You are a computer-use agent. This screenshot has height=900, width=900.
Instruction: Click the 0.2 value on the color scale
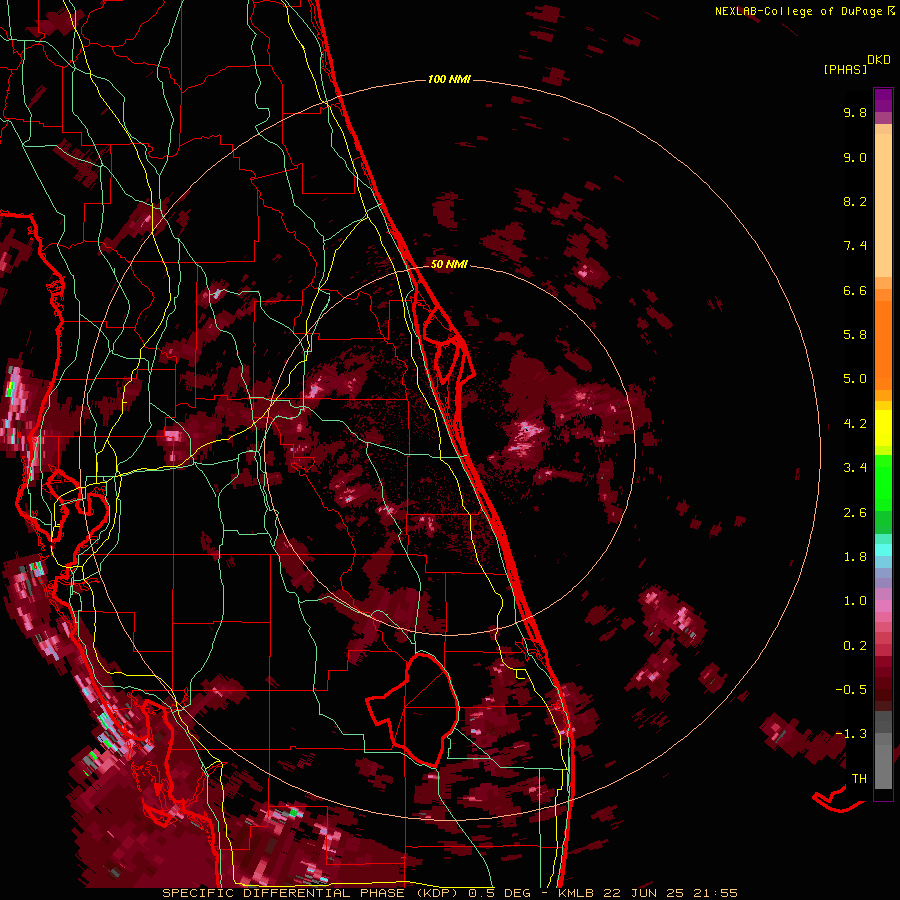tap(855, 646)
